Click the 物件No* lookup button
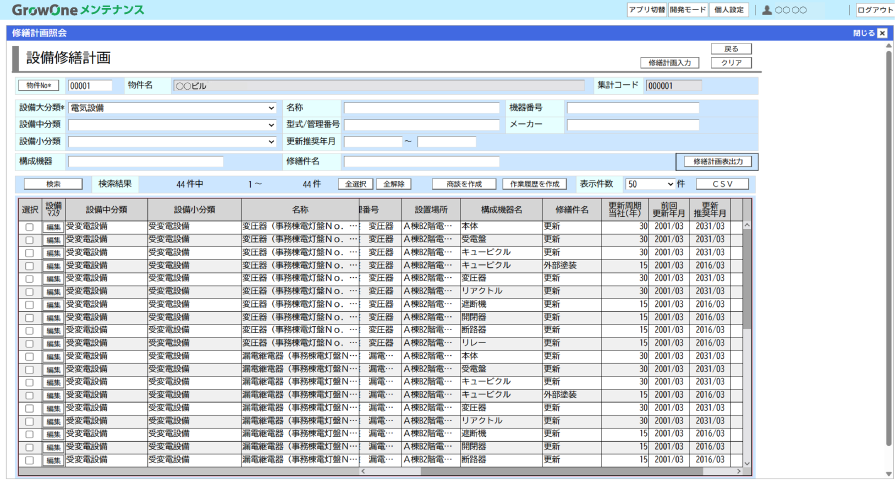895x485 pixels. pyautogui.click(x=38, y=86)
